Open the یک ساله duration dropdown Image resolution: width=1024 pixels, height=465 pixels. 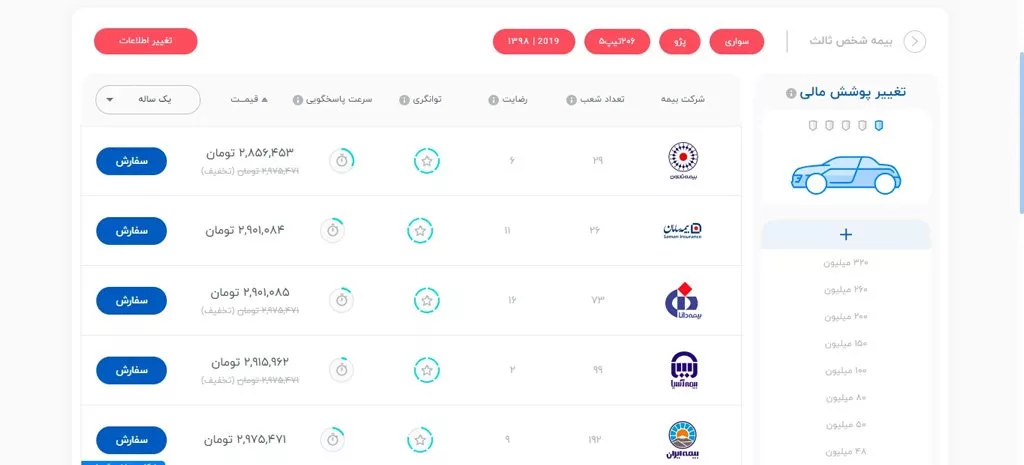[x=147, y=100]
